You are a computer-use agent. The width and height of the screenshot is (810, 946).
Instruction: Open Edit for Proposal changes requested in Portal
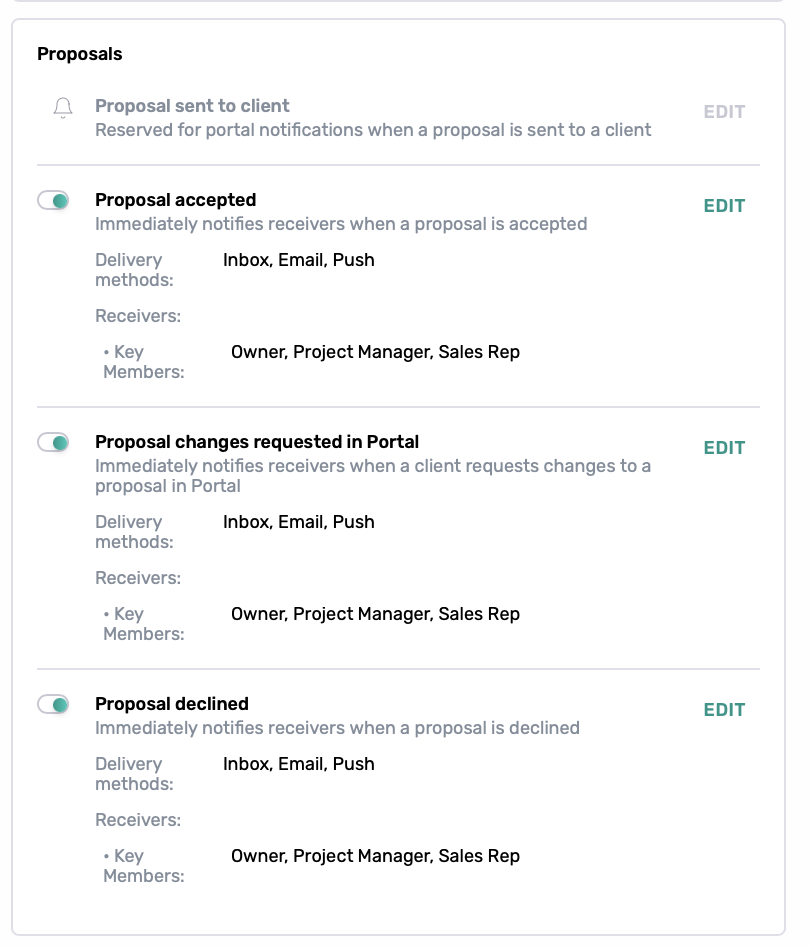[x=724, y=448]
